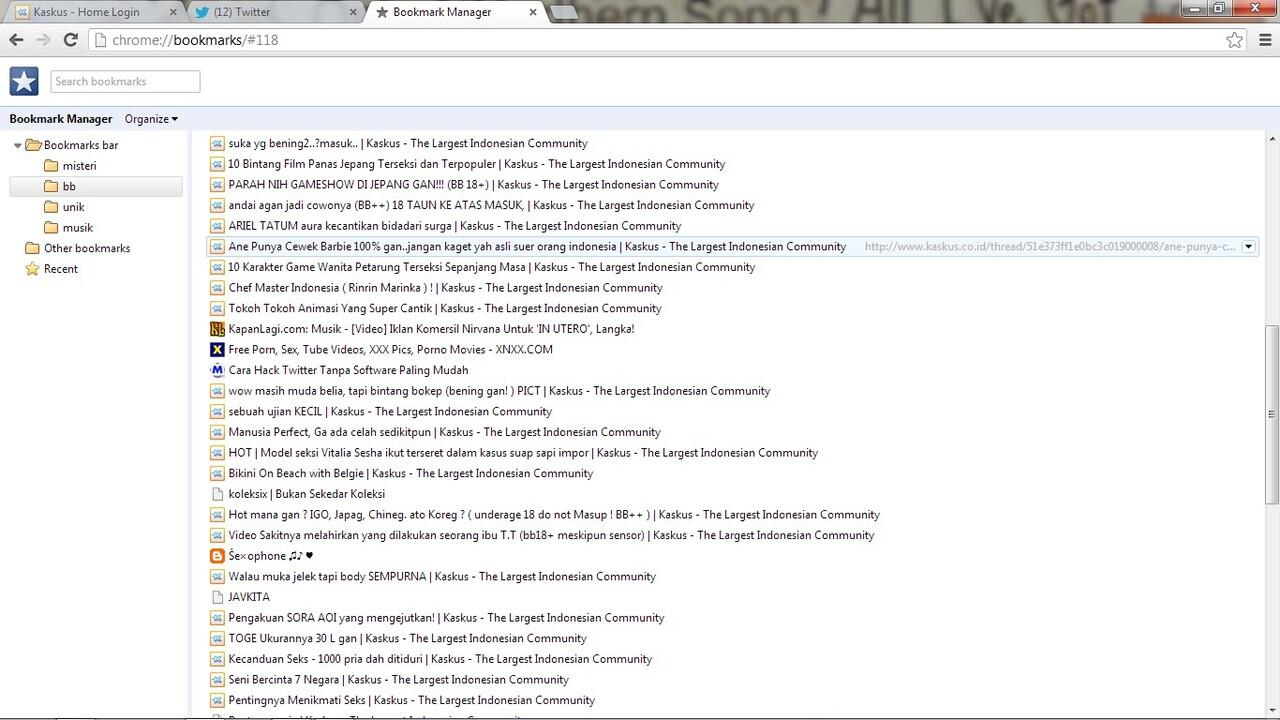The height and width of the screenshot is (720, 1280).
Task: Click favicon of Chef Master Indonesia bookmark
Action: [217, 288]
